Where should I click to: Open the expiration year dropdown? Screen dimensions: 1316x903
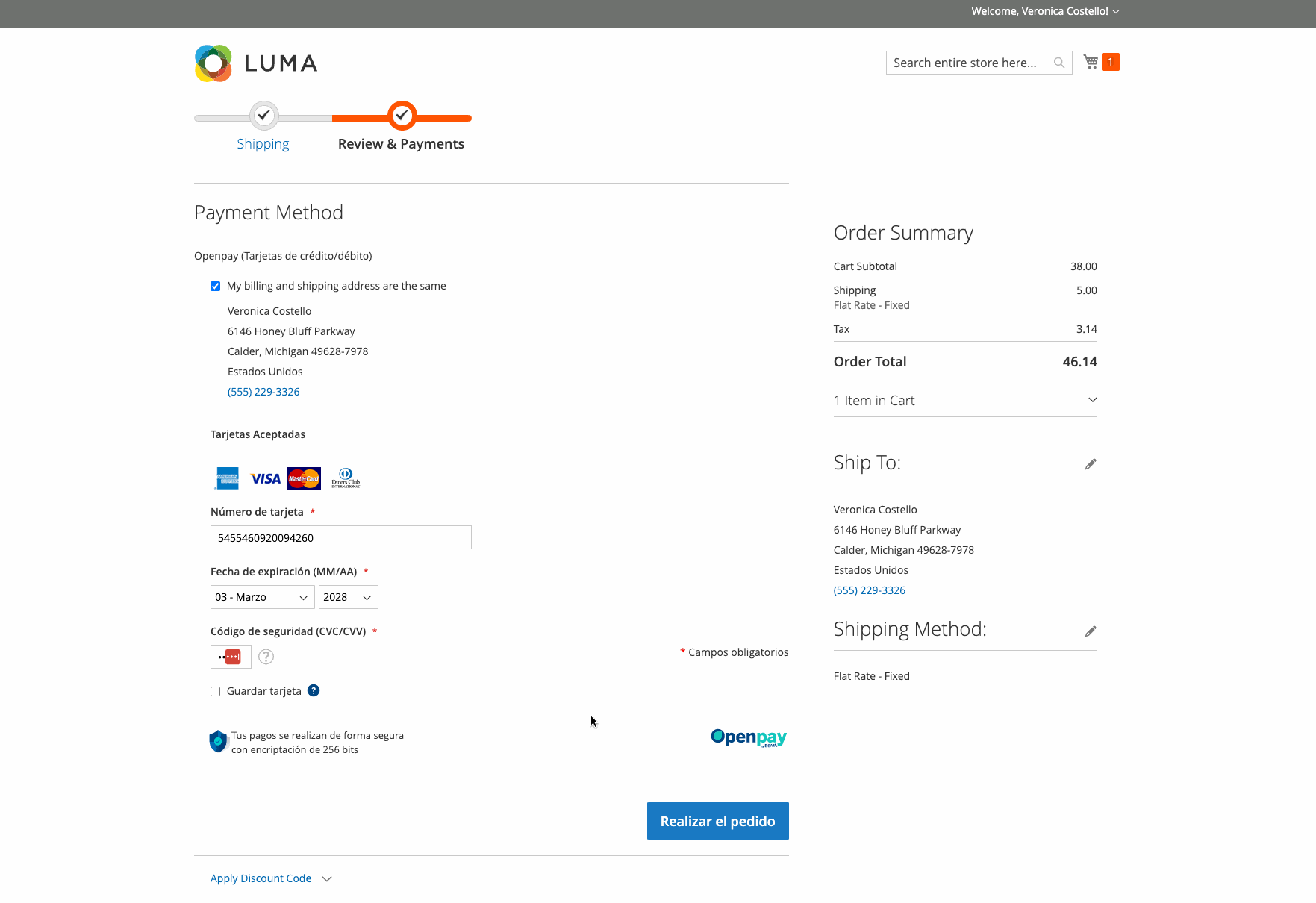pos(349,597)
